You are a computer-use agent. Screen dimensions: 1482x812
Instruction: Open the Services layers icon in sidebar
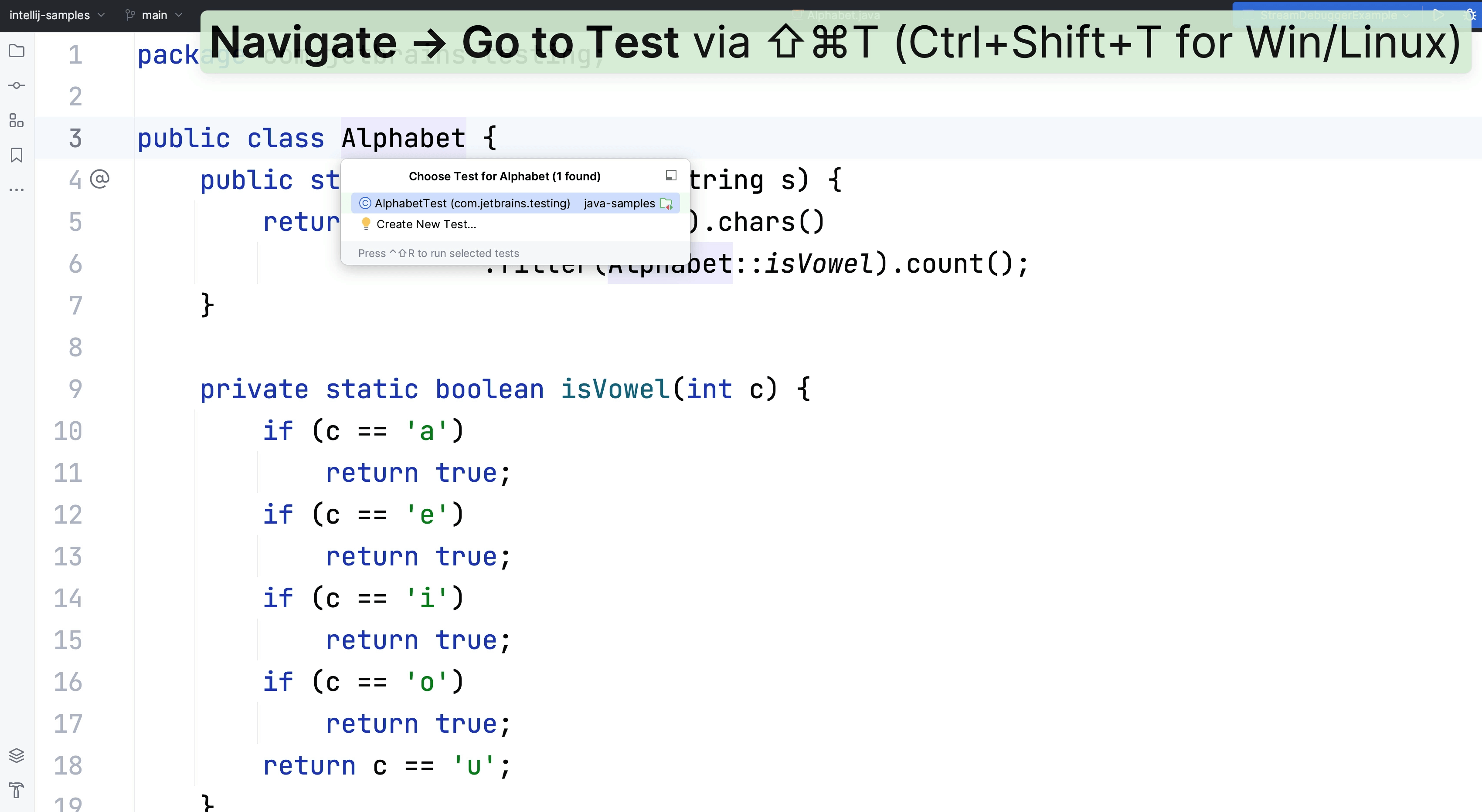pyautogui.click(x=17, y=755)
